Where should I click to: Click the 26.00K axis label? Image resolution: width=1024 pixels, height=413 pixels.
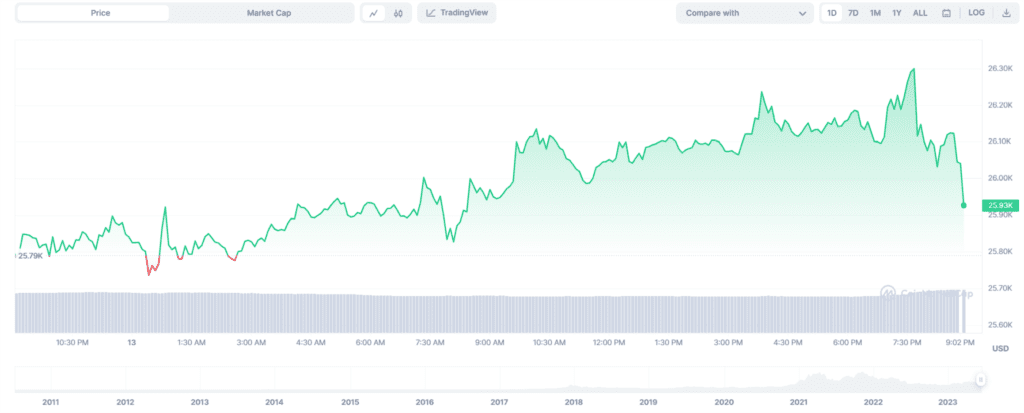click(1000, 178)
